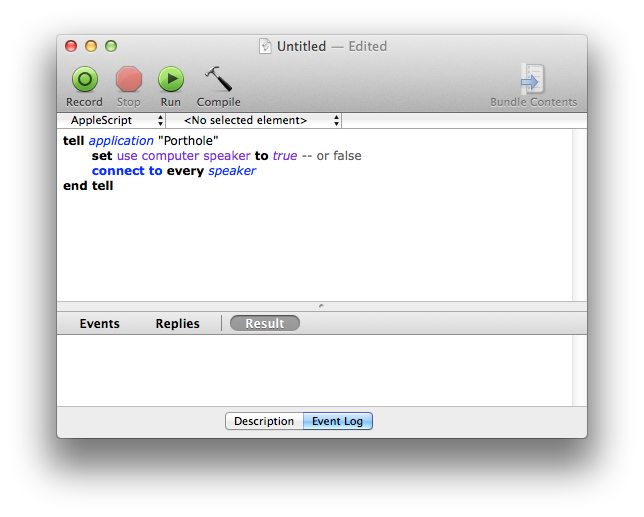Click the italic "true" value in script

[285, 156]
